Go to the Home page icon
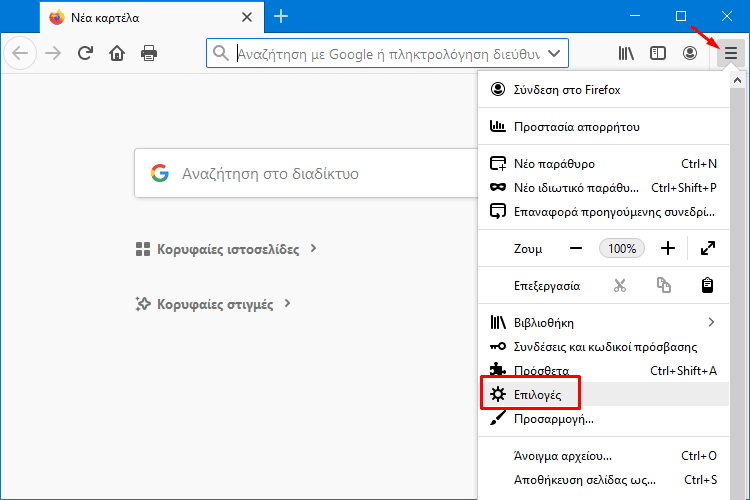The height and width of the screenshot is (500, 750). tap(117, 53)
